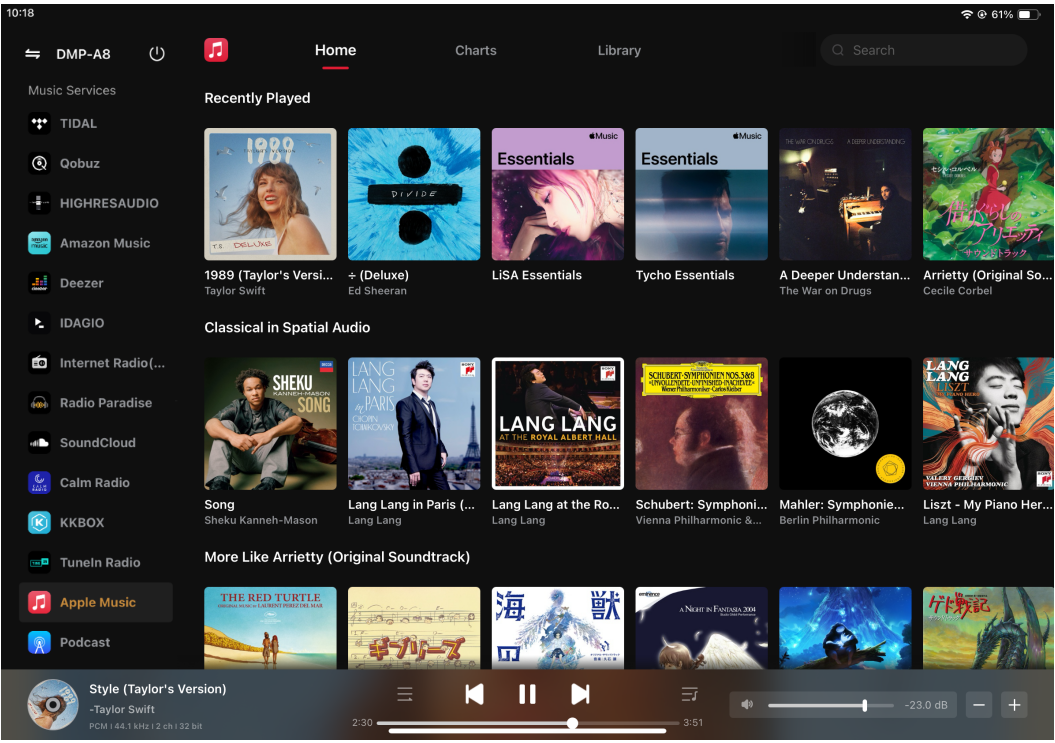Viewport: 1055px width, 743px height.
Task: Open 1989 (Taylor's Version) album
Action: point(270,194)
